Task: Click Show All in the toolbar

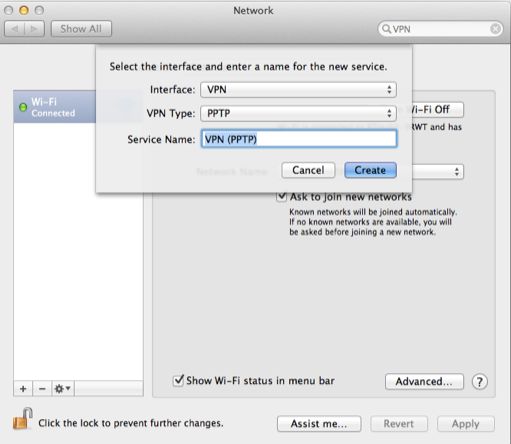Action: pyautogui.click(x=81, y=29)
